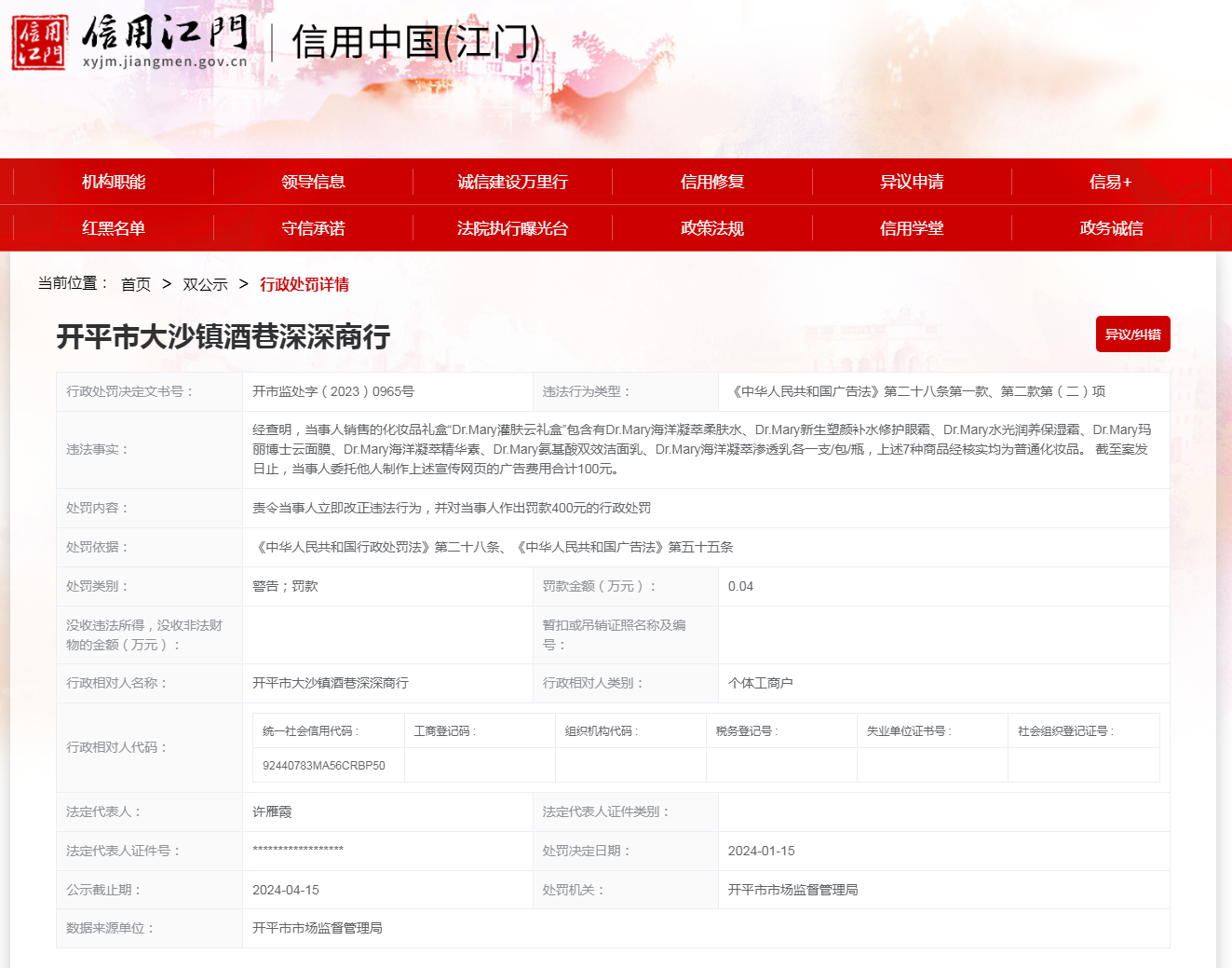This screenshot has height=968, width=1232.
Task: Open the 信易+ menu item
Action: tap(1111, 182)
